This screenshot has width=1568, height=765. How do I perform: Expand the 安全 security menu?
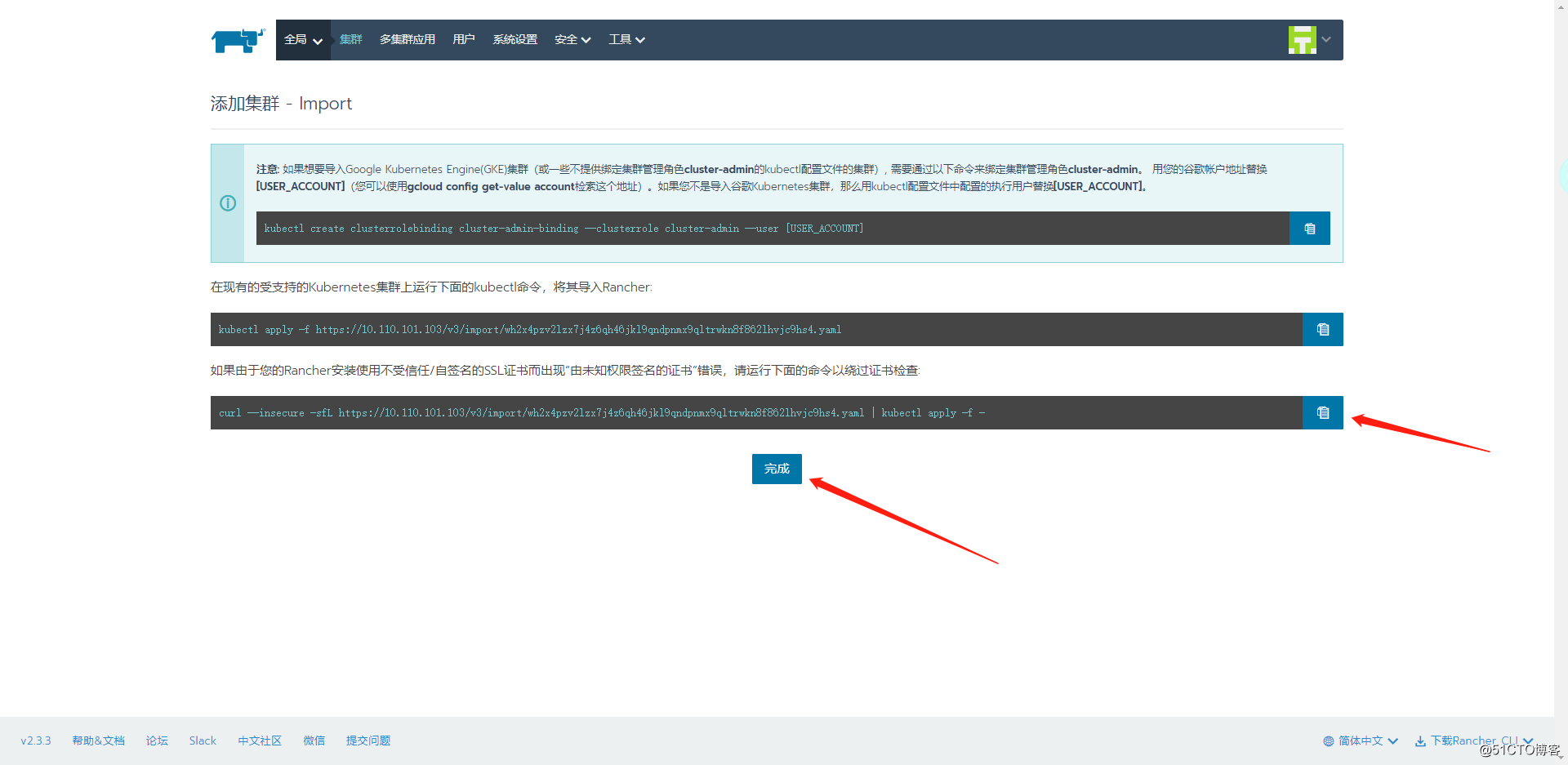[572, 40]
